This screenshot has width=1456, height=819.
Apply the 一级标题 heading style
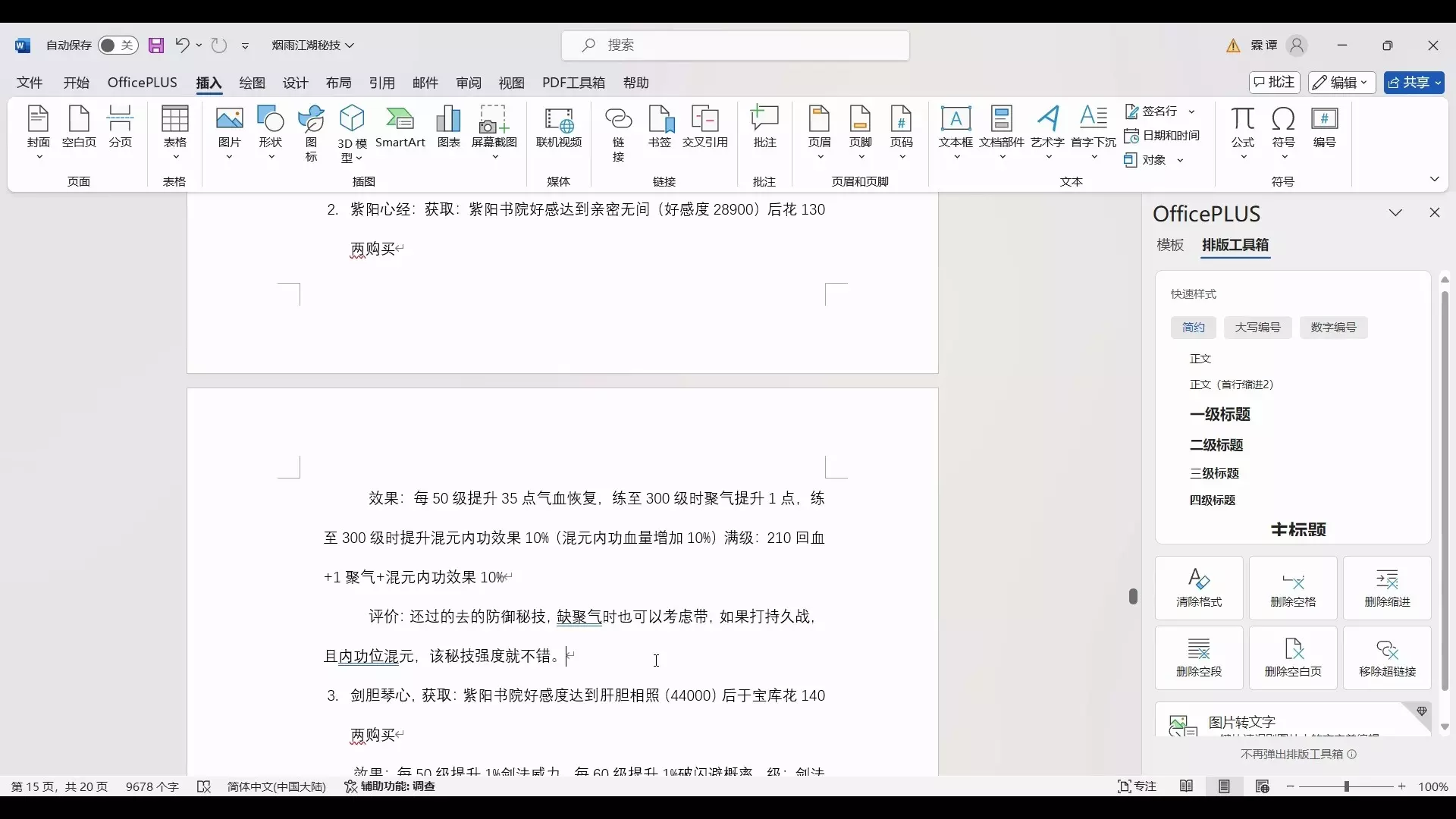tap(1220, 415)
